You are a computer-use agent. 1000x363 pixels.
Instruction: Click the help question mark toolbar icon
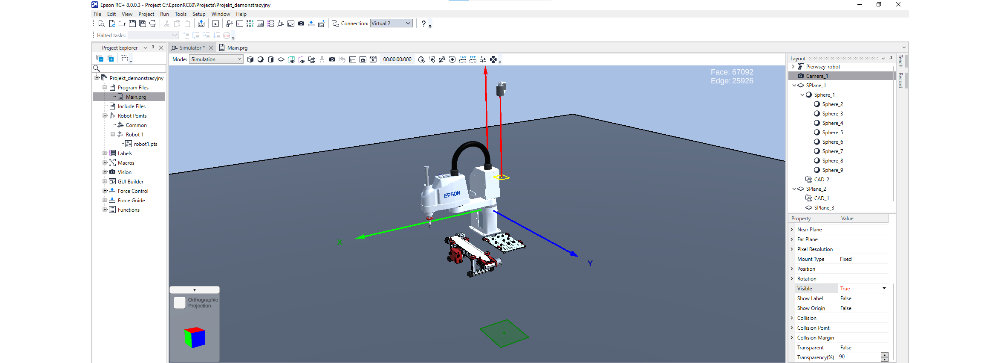(423, 24)
